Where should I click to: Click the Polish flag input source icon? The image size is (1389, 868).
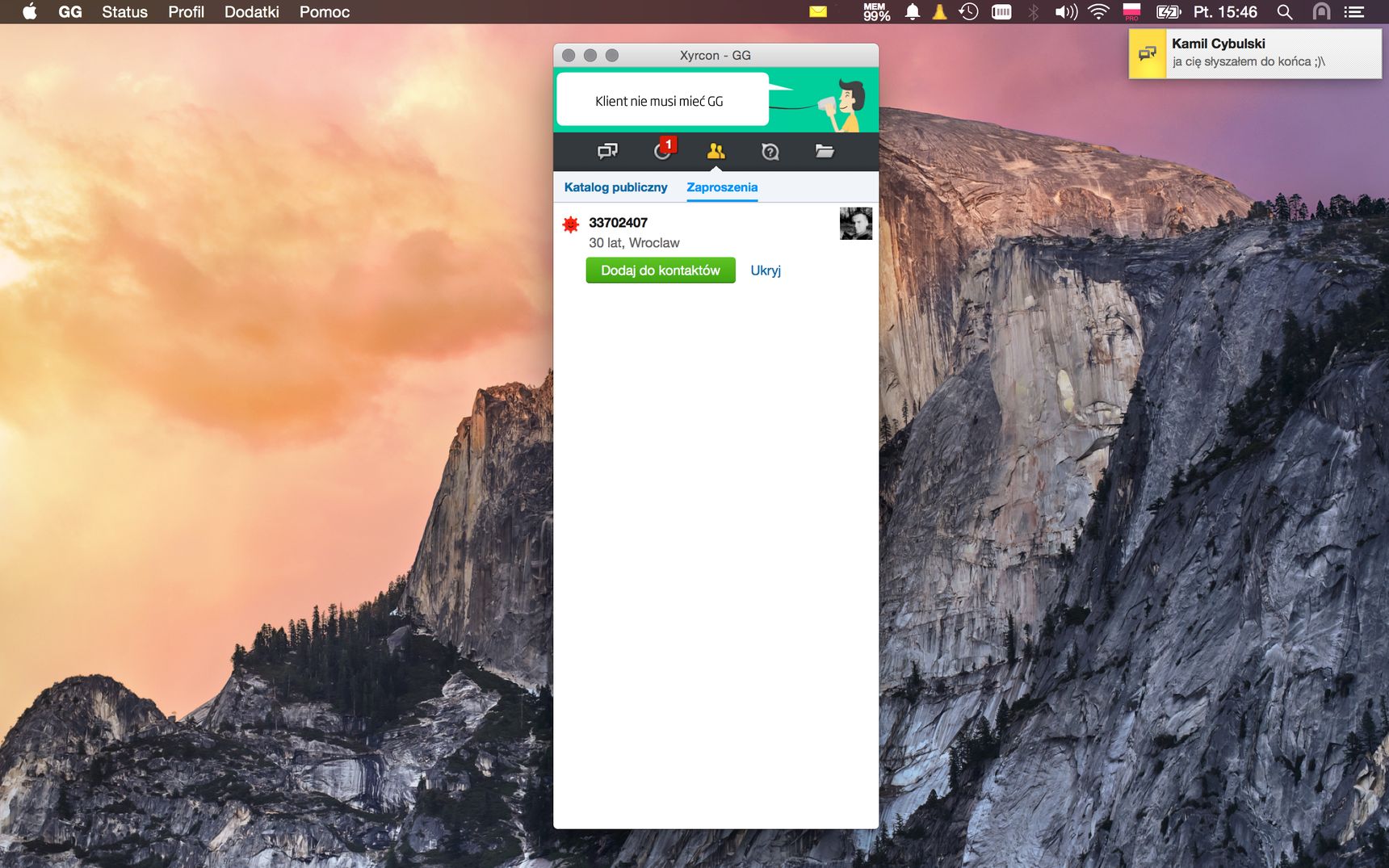[1131, 11]
